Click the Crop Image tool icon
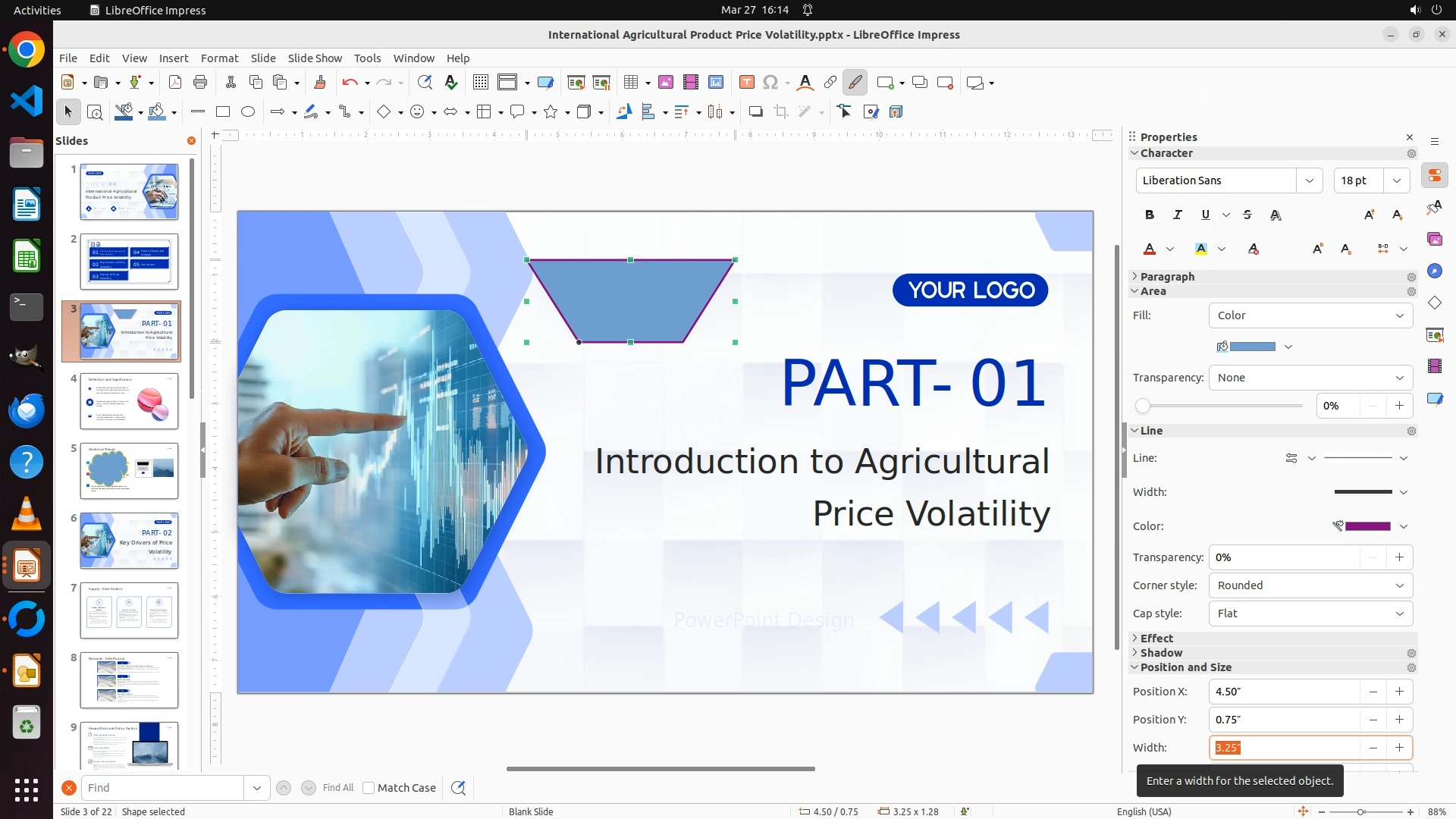Image resolution: width=1456 pixels, height=819 pixels. [781, 112]
